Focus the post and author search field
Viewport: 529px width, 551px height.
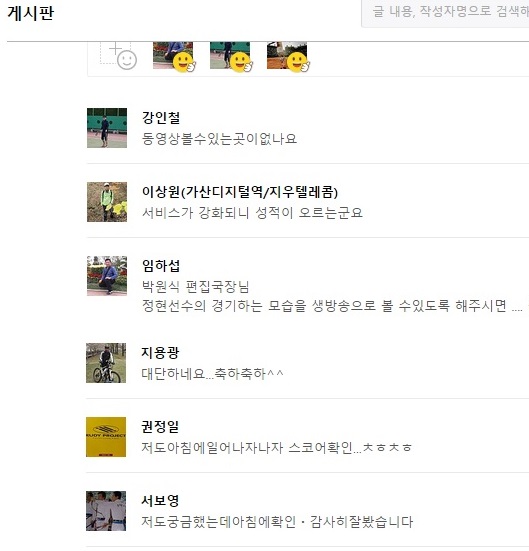click(445, 13)
